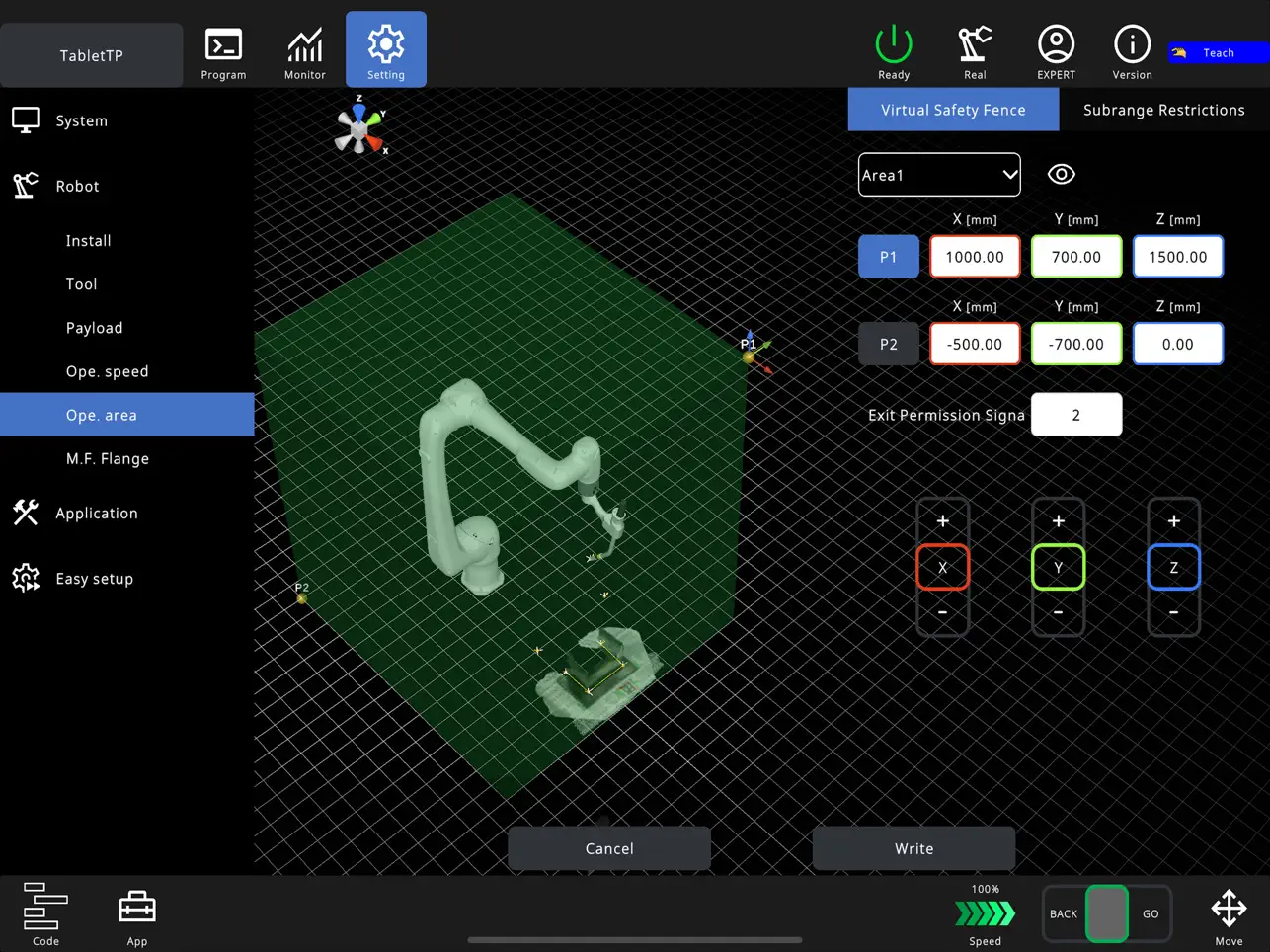This screenshot has height=952, width=1270.
Task: Increase X with the plus button
Action: (943, 521)
